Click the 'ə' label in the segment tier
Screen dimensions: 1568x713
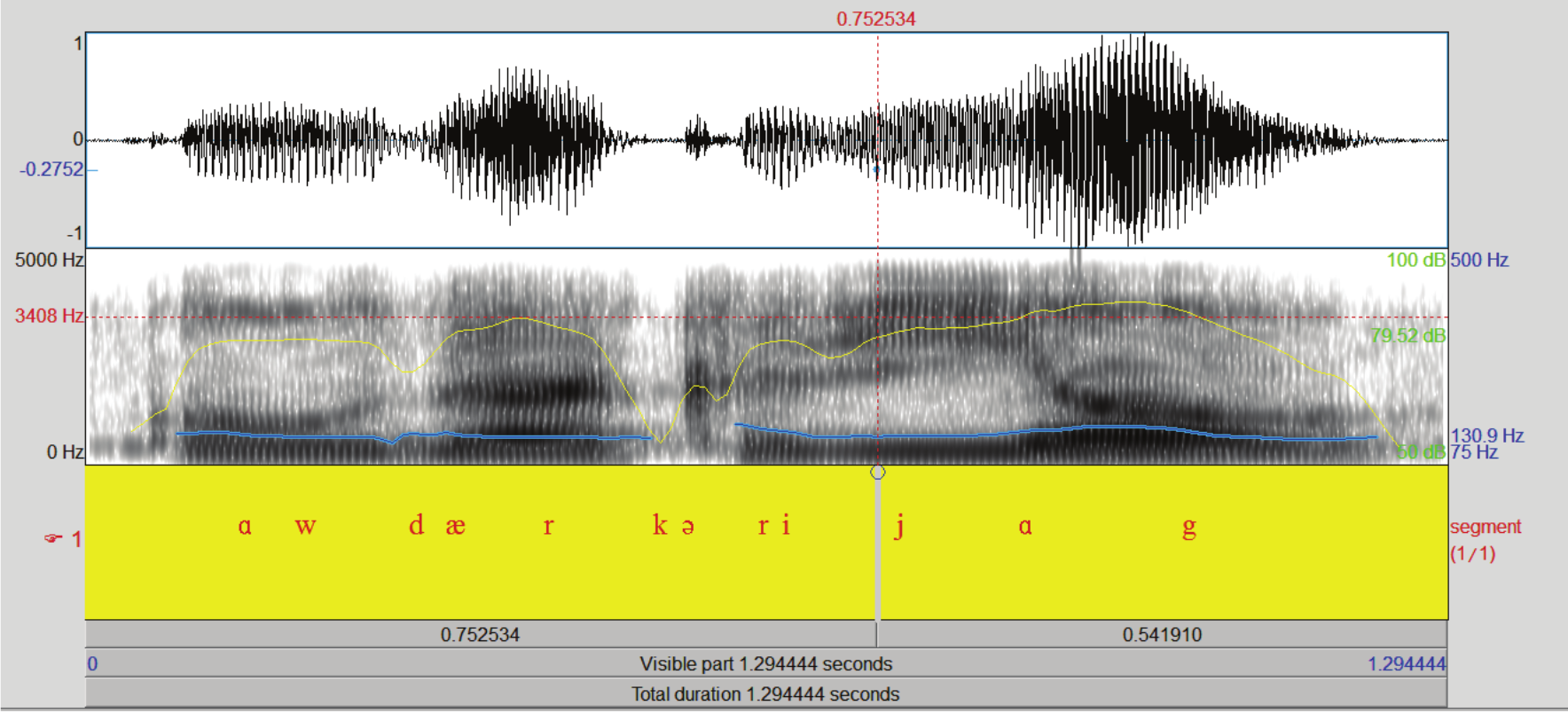click(687, 528)
